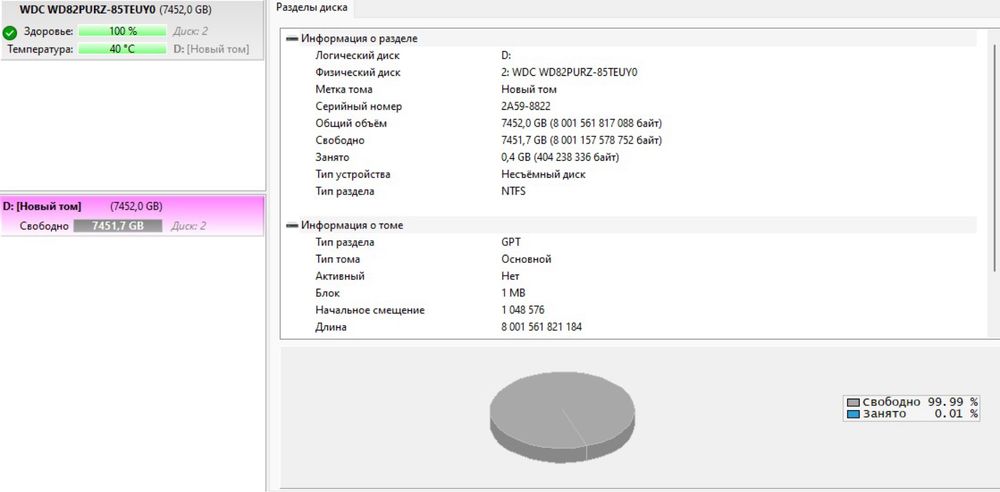Click the Свободно 7451,7 GB bar
Screen dimensions: 1000x492
pos(118,226)
